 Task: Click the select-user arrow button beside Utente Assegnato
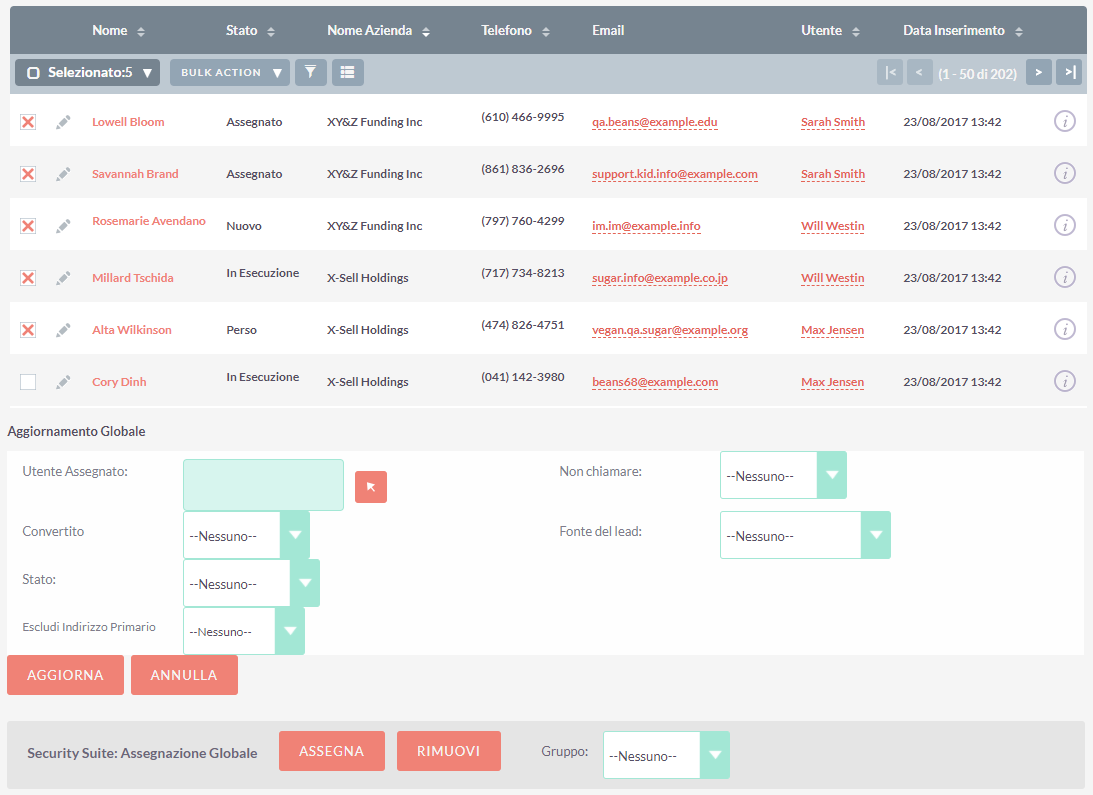click(371, 487)
